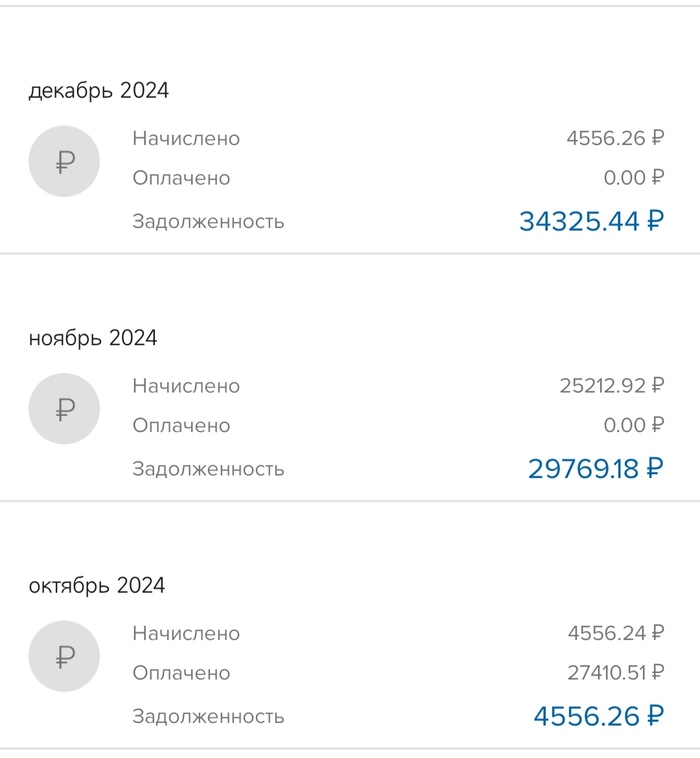The height and width of the screenshot is (758, 700).
Task: Tap the charged amount 25212.92 ₽
Action: click(611, 386)
